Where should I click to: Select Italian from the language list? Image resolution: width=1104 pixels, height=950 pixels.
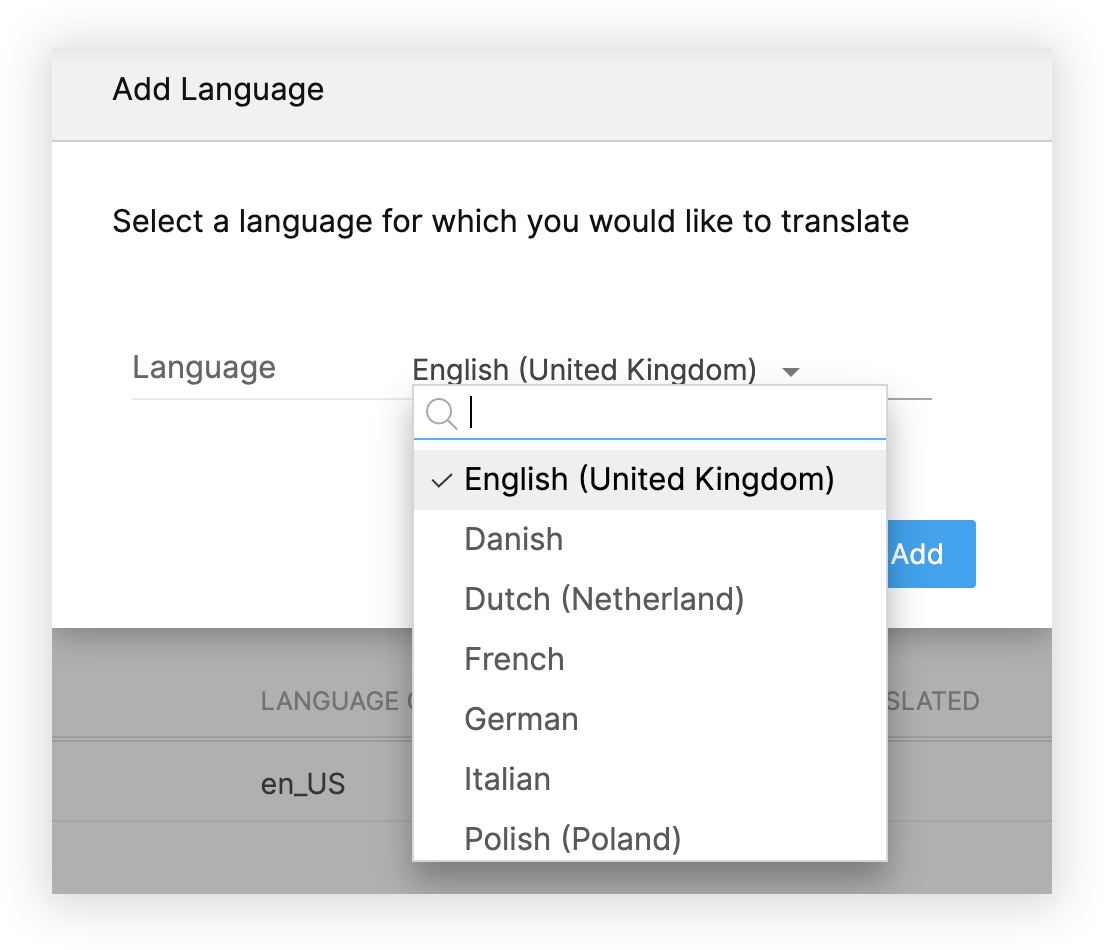point(507,780)
